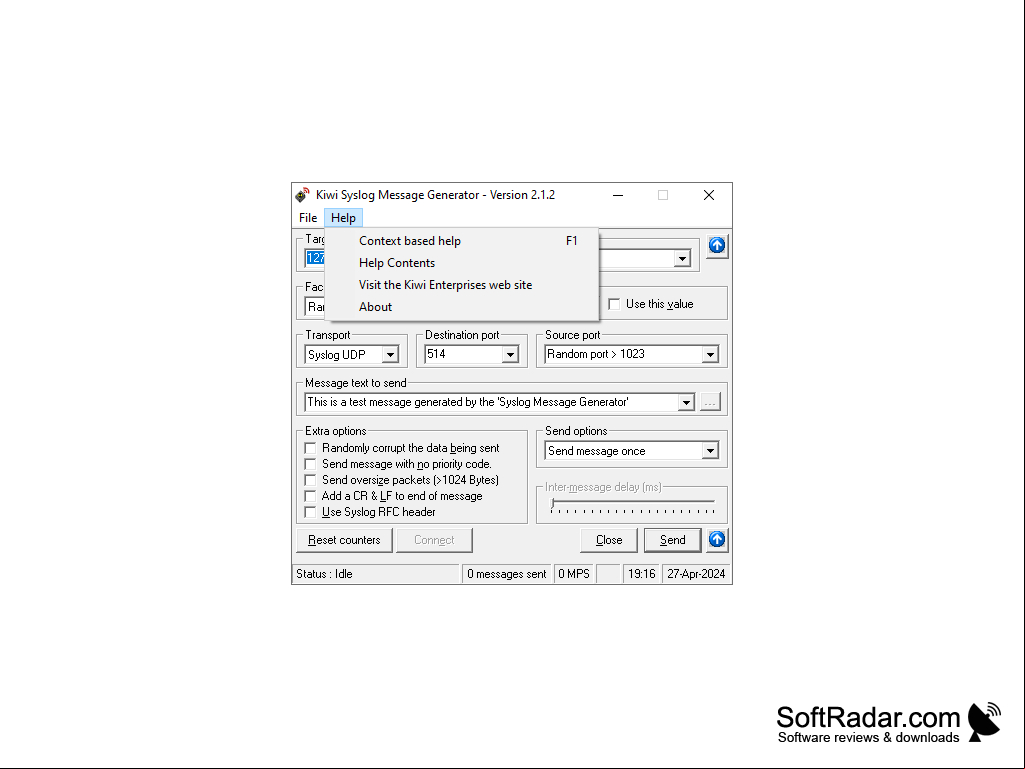Screen dimensions: 1025x769
Task: Open the File menu
Action: click(308, 218)
